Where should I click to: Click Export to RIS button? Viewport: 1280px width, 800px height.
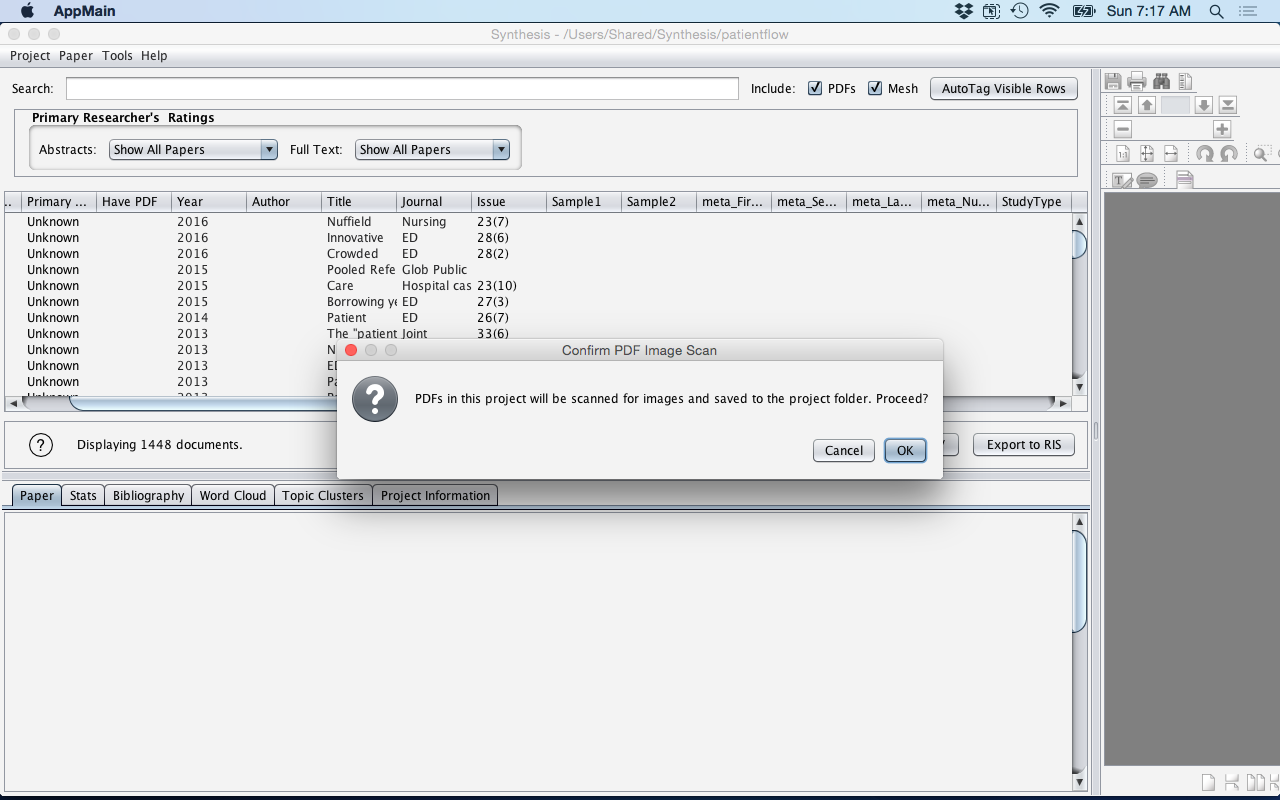pos(1024,445)
